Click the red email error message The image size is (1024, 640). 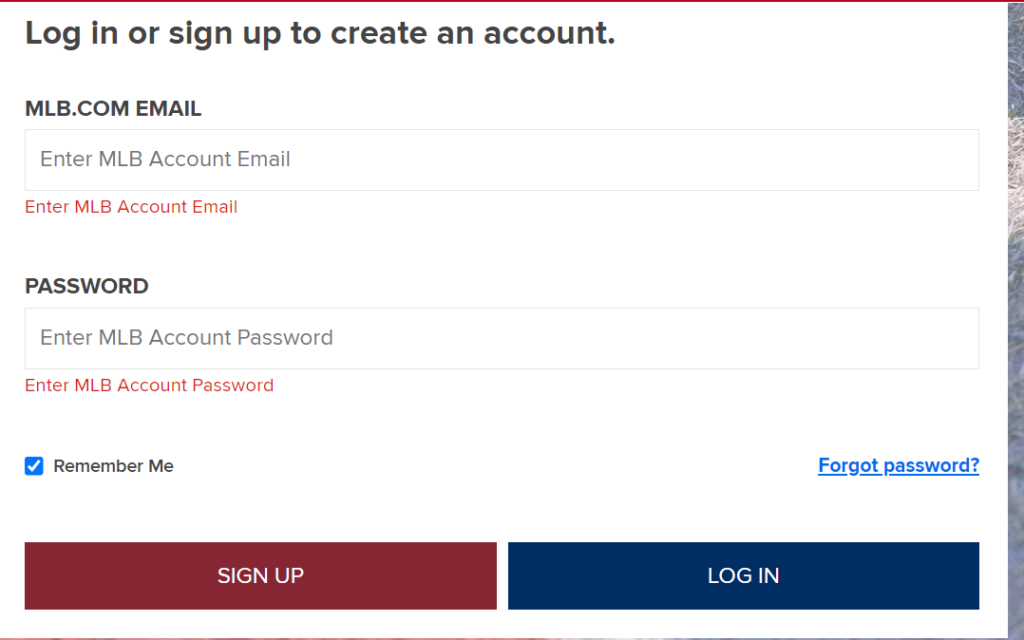pyautogui.click(x=131, y=207)
